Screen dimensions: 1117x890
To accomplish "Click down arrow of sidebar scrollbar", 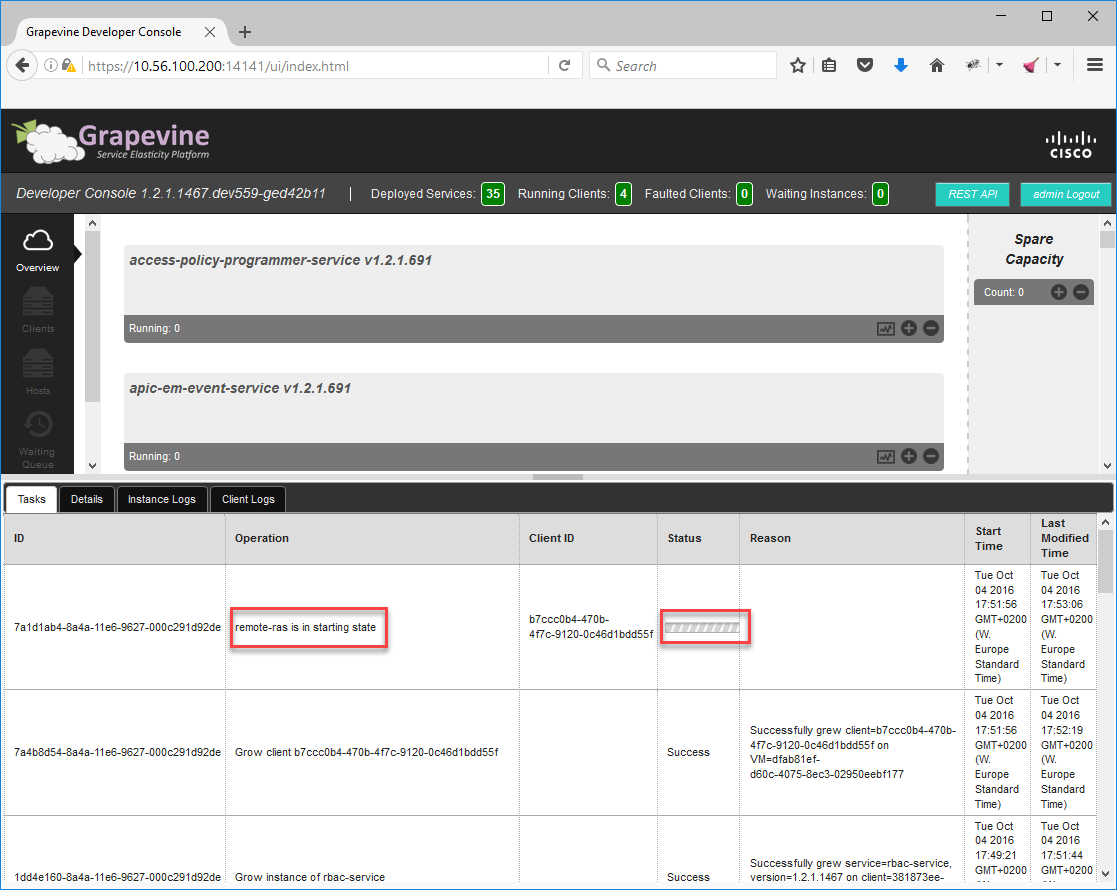I will pos(93,465).
